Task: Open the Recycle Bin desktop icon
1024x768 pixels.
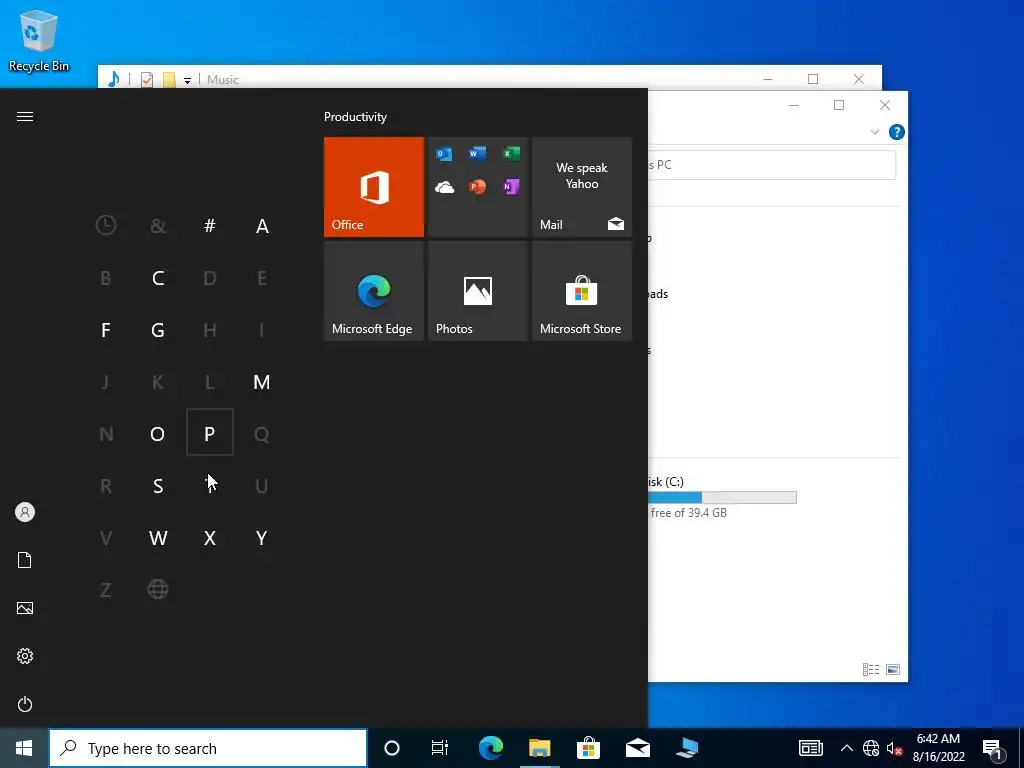Action: [x=39, y=40]
